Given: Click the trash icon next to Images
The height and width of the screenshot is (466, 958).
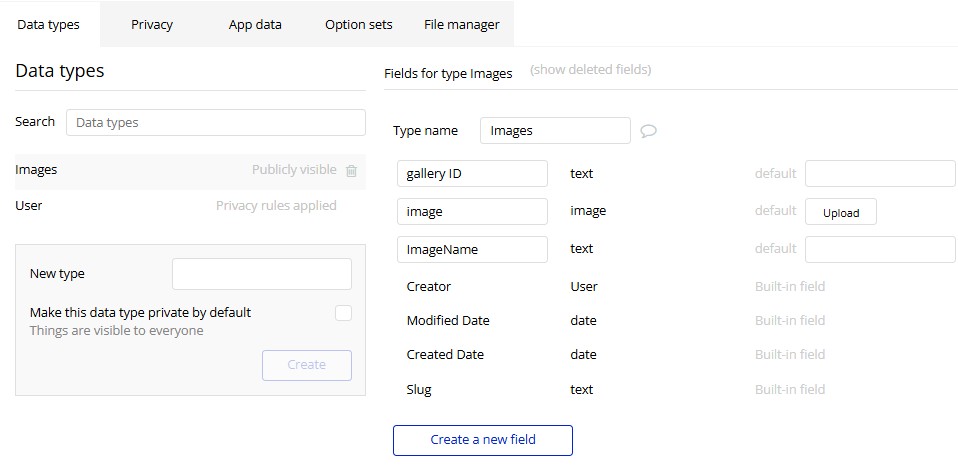Looking at the screenshot, I should (351, 171).
